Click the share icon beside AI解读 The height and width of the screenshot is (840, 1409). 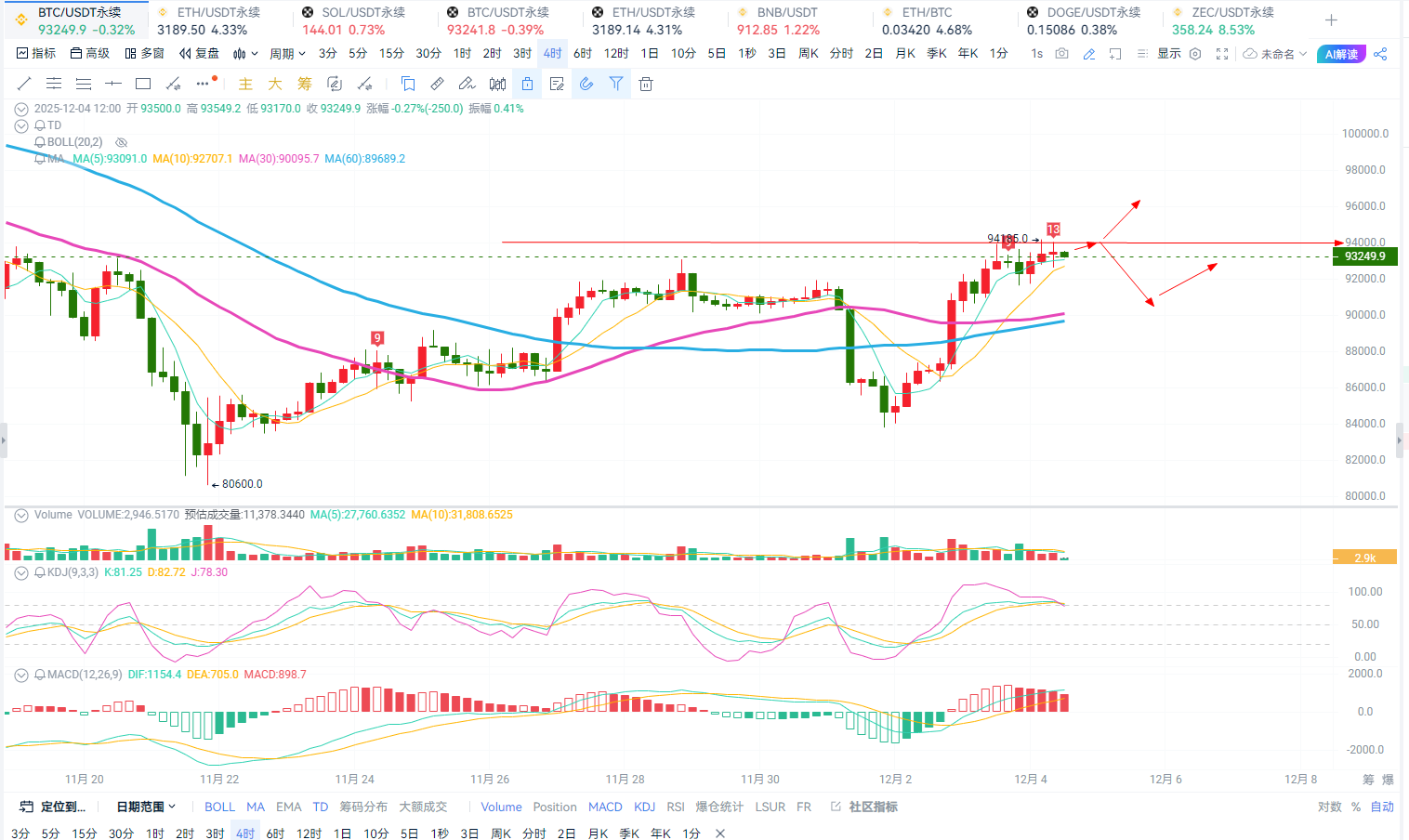1380,54
